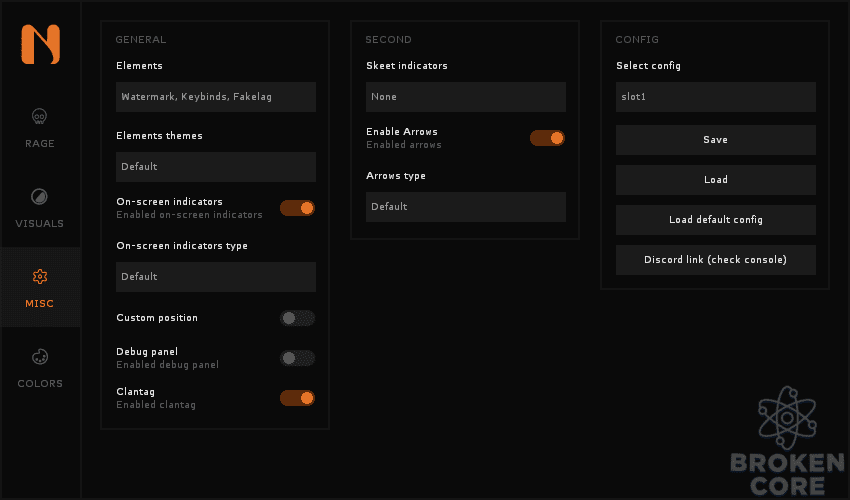Click the "Enabled arrows" description
The width and height of the screenshot is (850, 500).
[x=404, y=145]
